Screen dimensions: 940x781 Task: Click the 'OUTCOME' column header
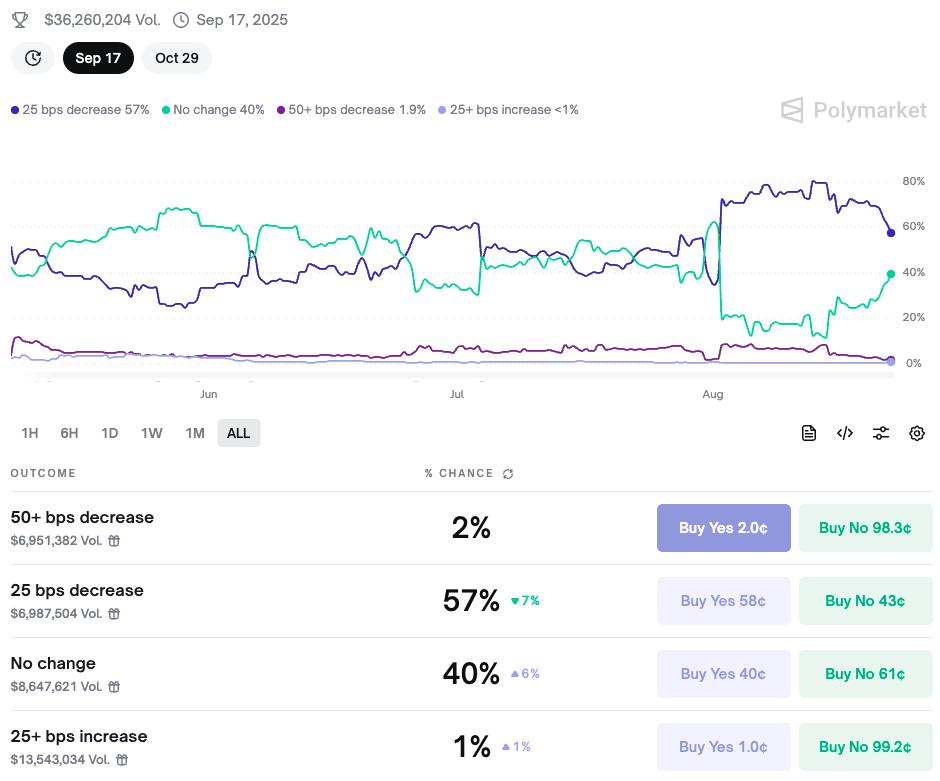pos(43,474)
